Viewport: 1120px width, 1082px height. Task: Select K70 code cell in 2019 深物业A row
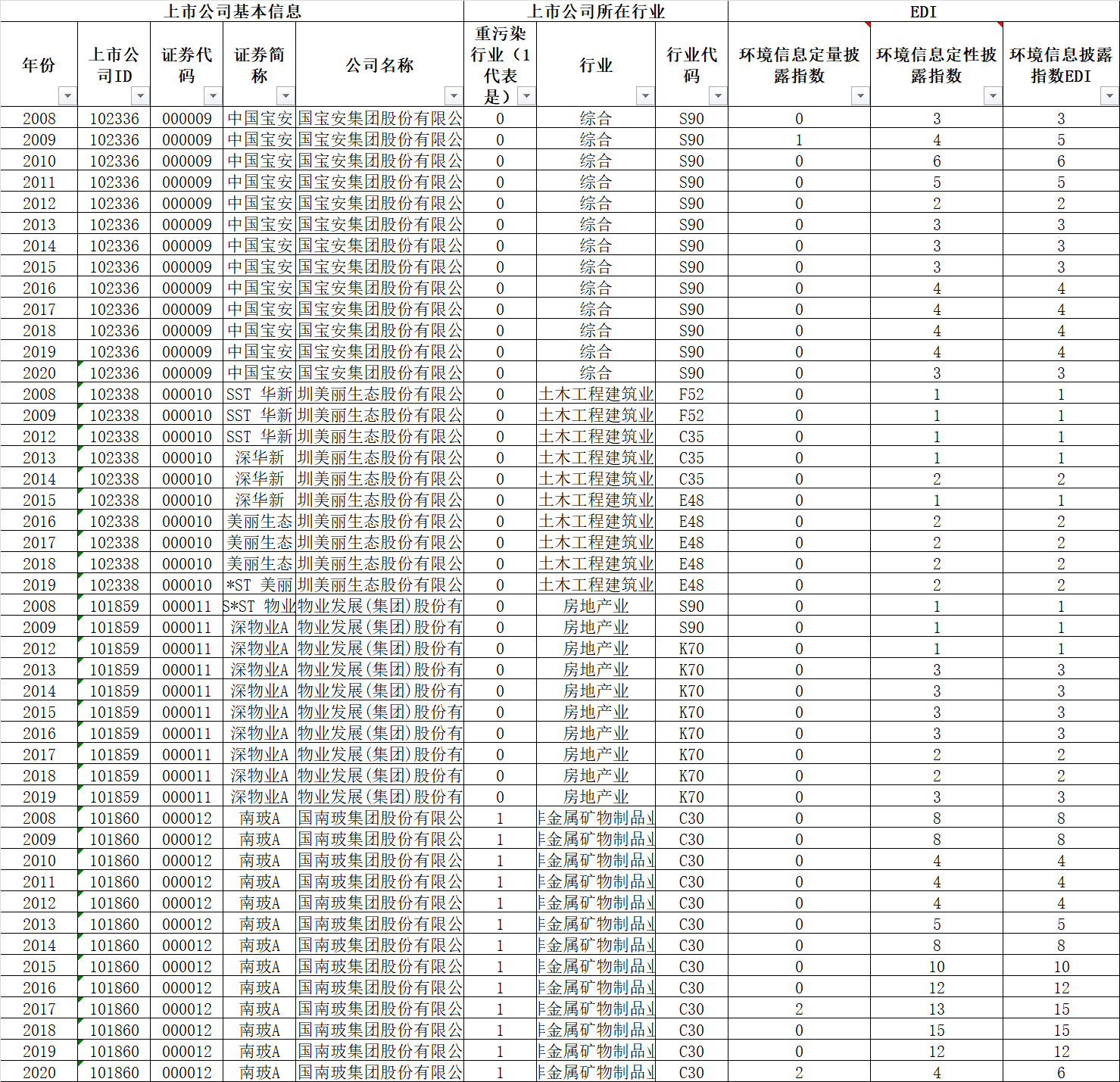point(691,797)
